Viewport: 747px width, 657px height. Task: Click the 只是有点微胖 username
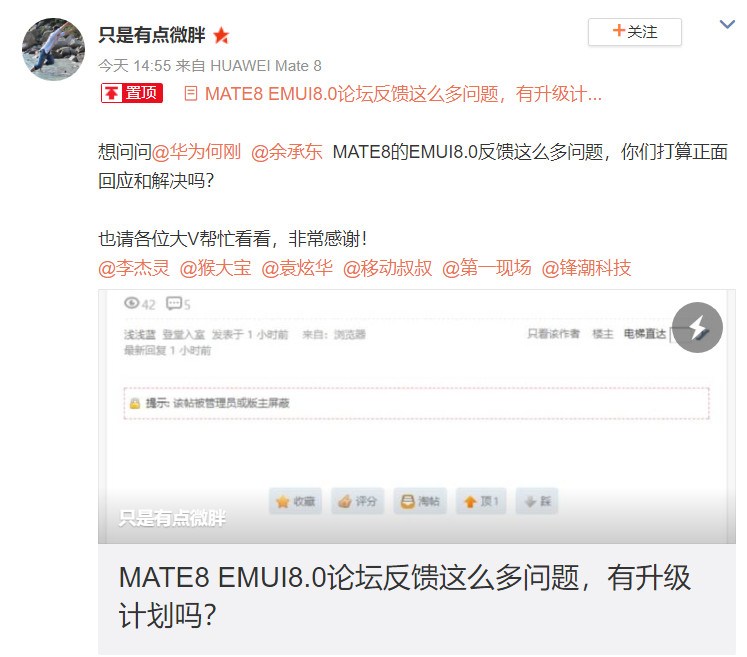[152, 35]
